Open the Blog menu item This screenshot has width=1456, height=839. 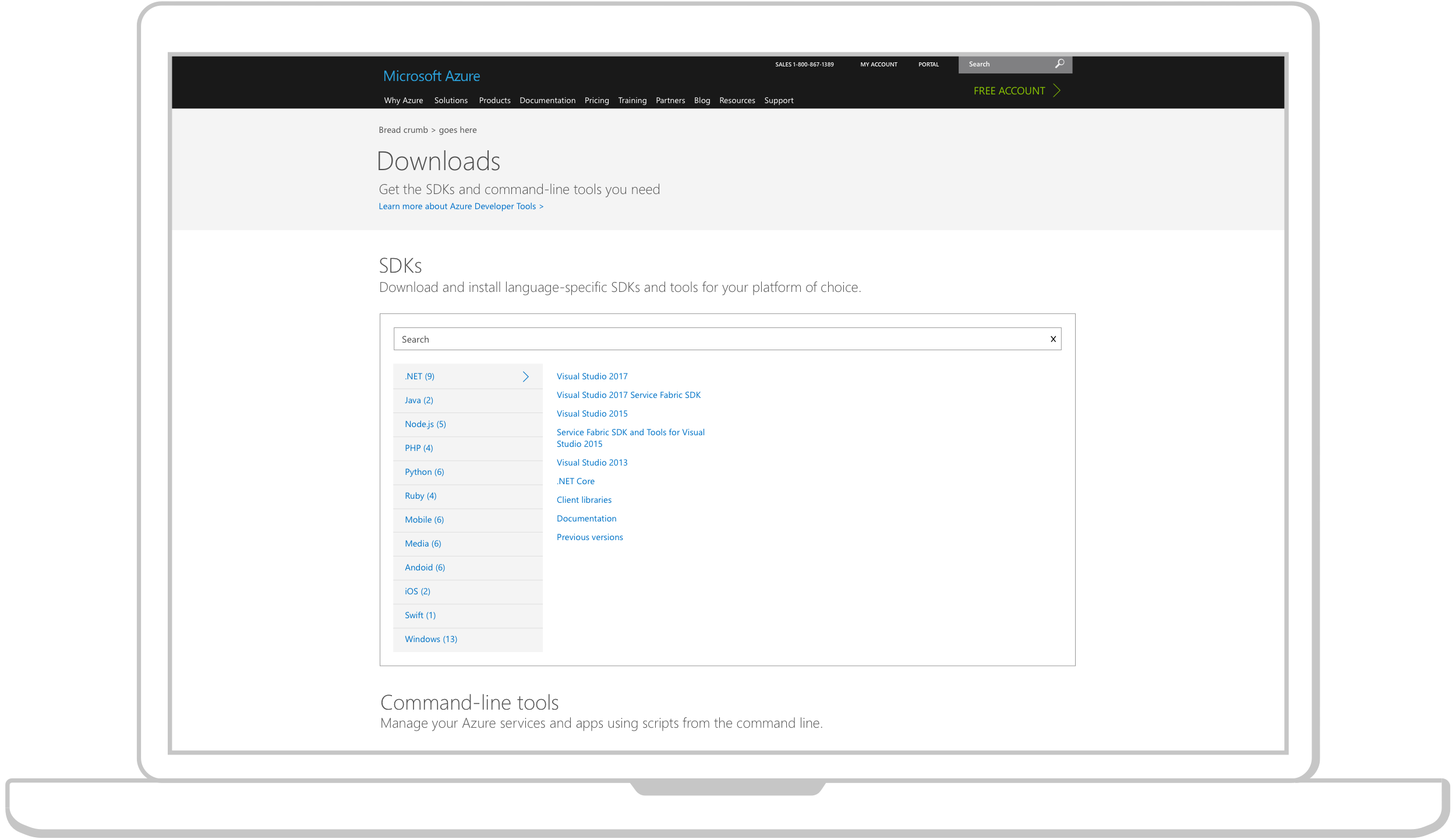coord(702,100)
